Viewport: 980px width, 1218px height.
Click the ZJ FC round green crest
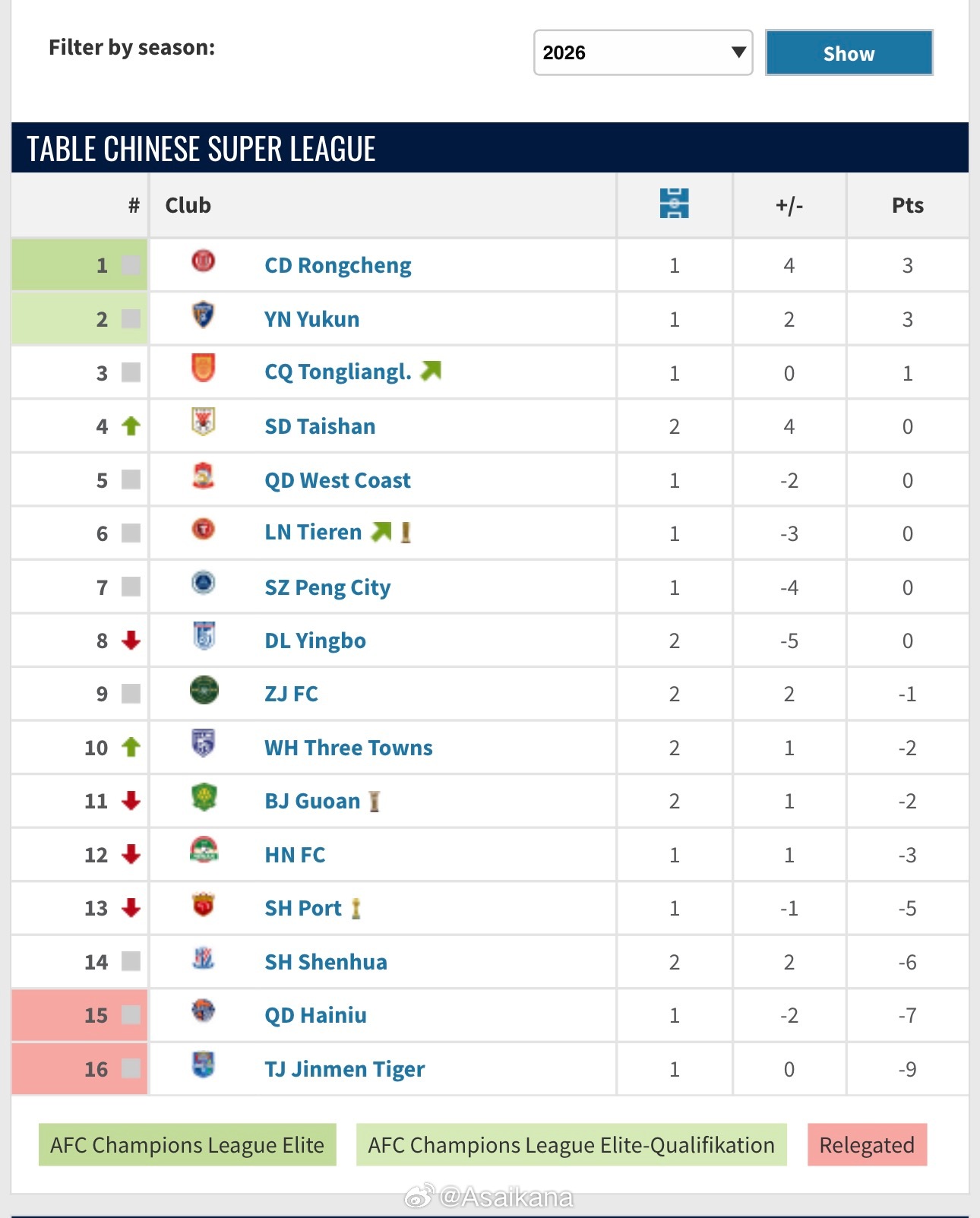pos(204,691)
